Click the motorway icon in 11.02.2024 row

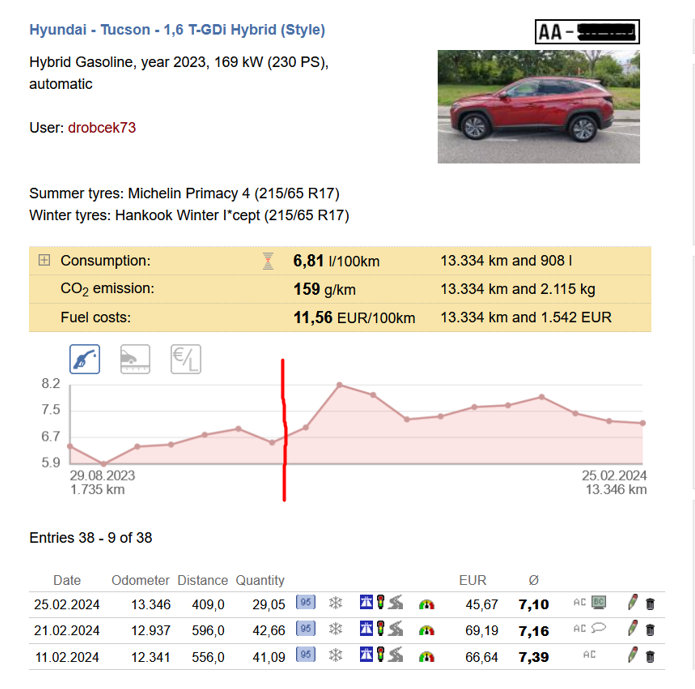[366, 654]
